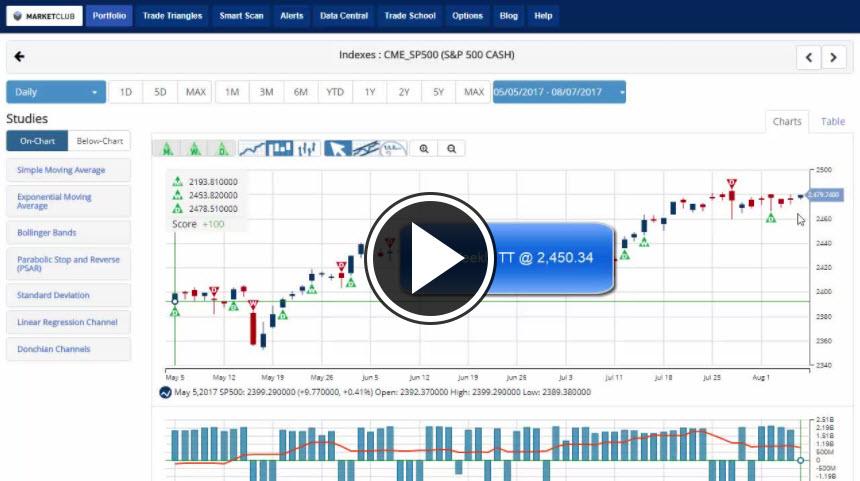Click the zoom in magnifier icon

pyautogui.click(x=425, y=148)
